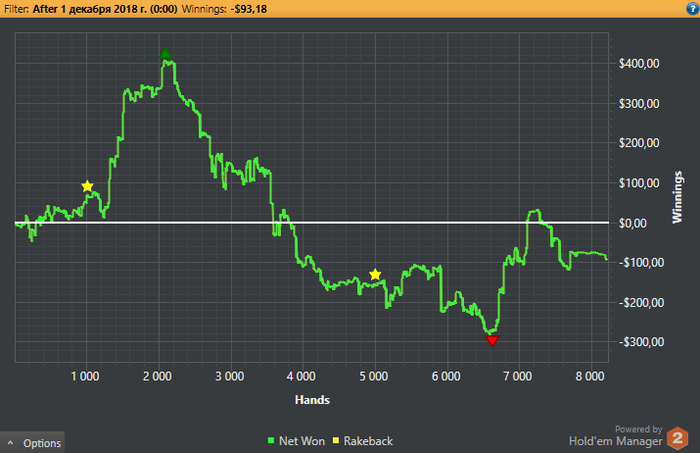Click the 'Winnings:' label in header
The image size is (700, 453).
pyautogui.click(x=204, y=9)
